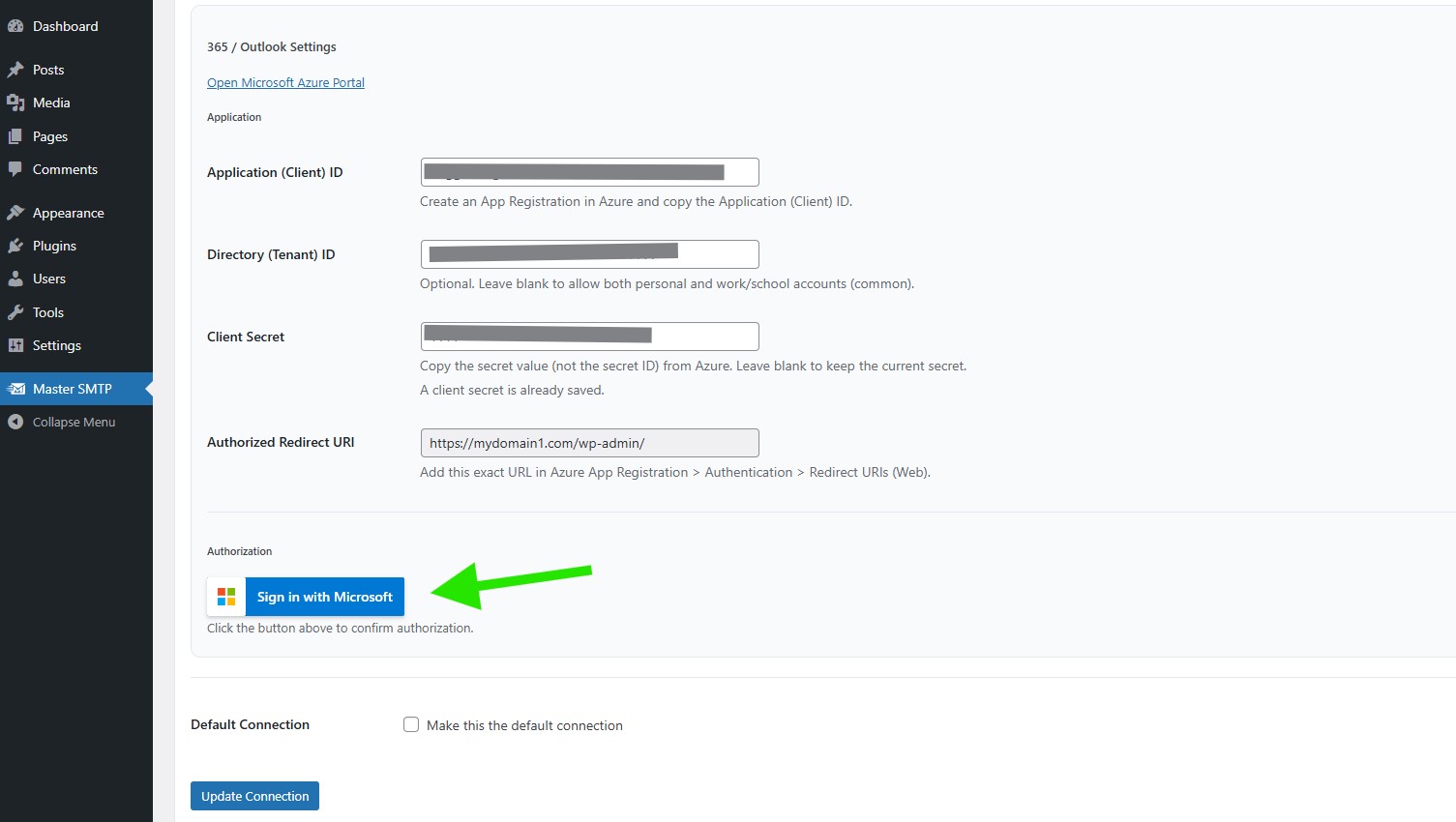Open Media via its sidebar icon
This screenshot has width=1456, height=822.
pyautogui.click(x=15, y=103)
